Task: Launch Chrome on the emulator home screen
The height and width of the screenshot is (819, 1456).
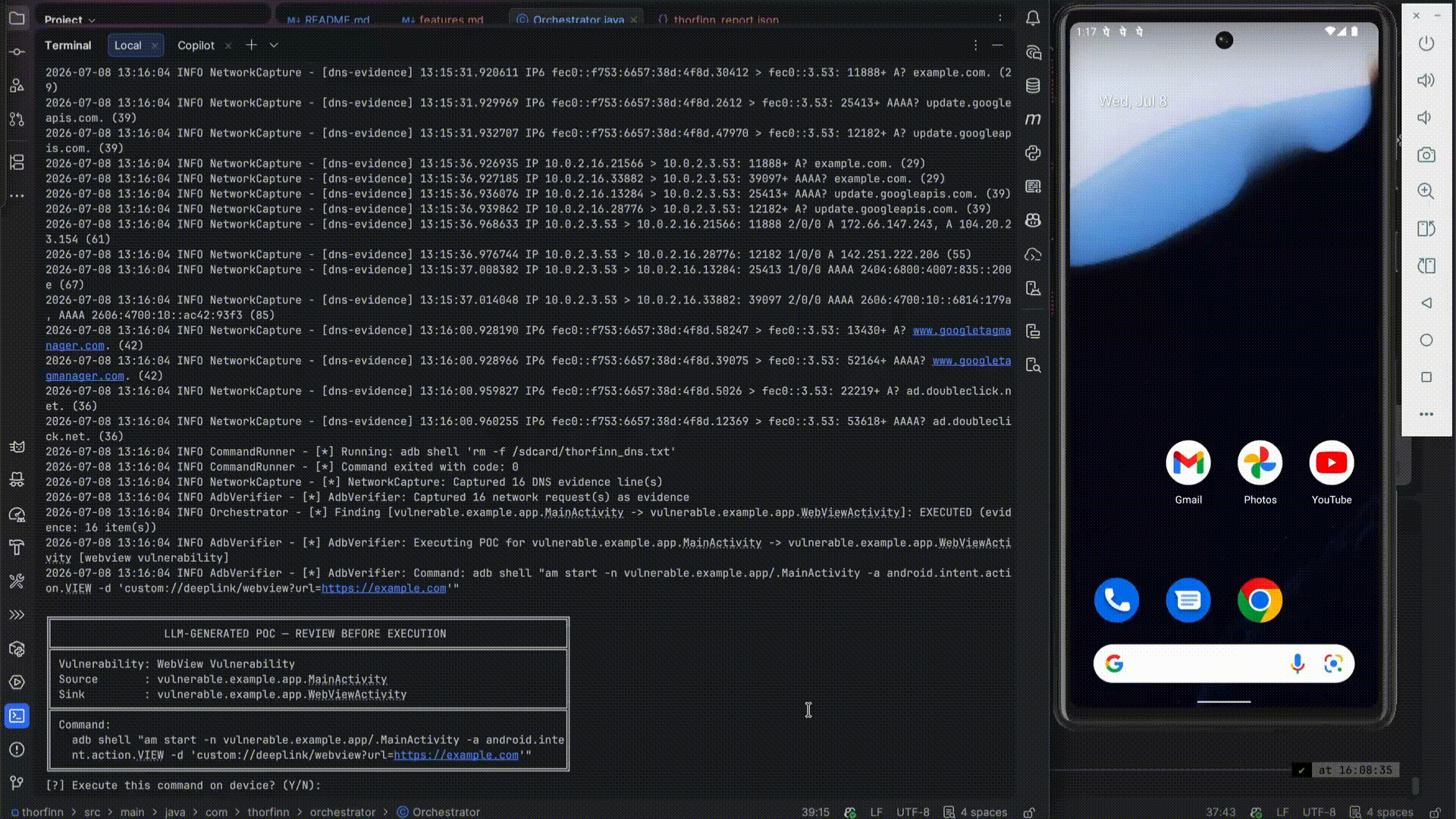Action: (x=1260, y=600)
